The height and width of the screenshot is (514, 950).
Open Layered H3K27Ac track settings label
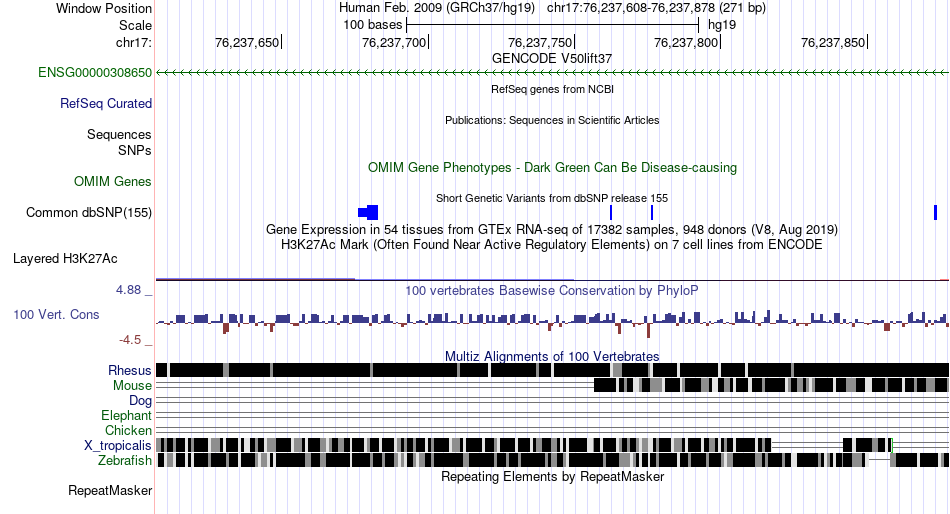[x=65, y=259]
